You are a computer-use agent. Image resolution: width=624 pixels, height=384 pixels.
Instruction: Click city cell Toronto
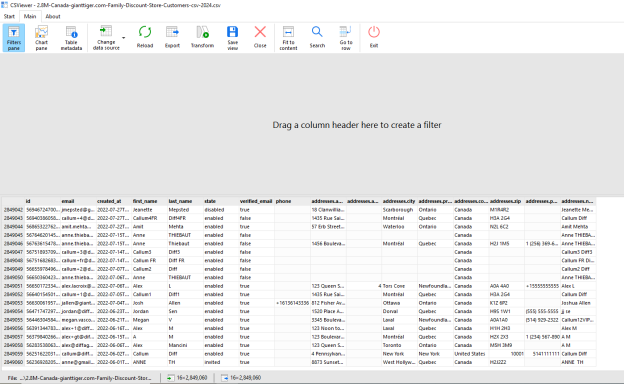tap(400, 345)
